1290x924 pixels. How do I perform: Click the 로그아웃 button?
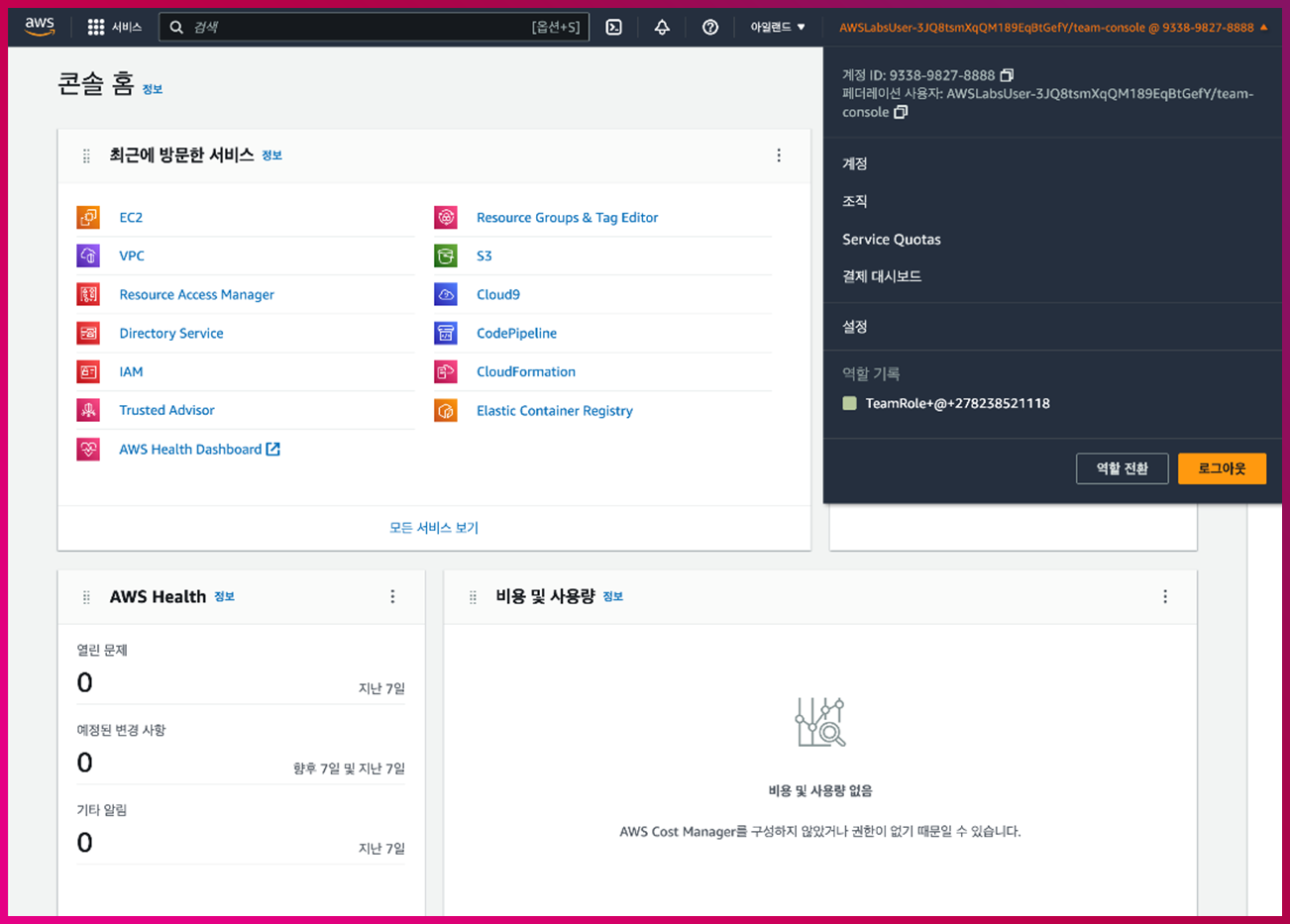tap(1222, 468)
